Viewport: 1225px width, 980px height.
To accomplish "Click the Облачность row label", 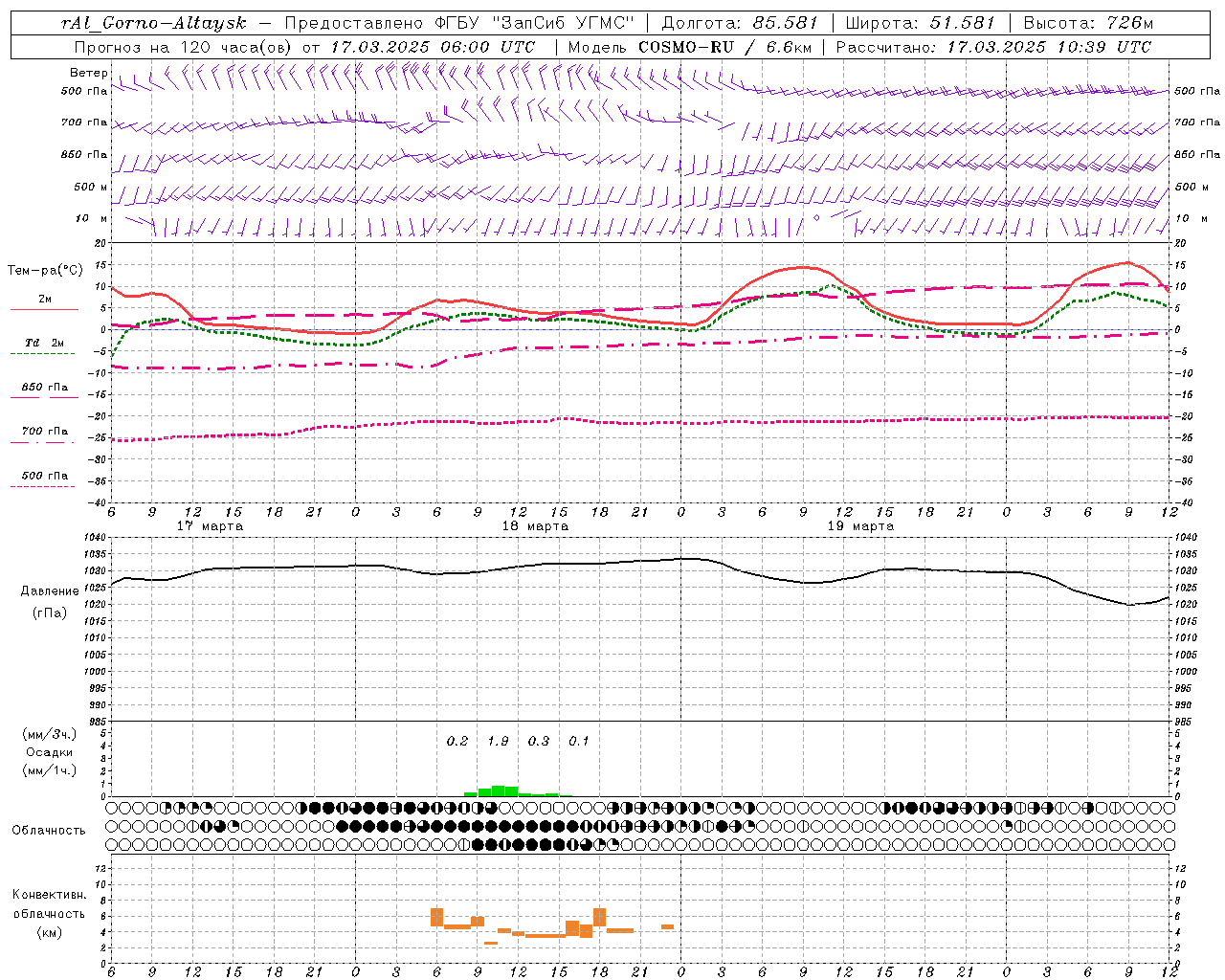I will pyautogui.click(x=48, y=831).
